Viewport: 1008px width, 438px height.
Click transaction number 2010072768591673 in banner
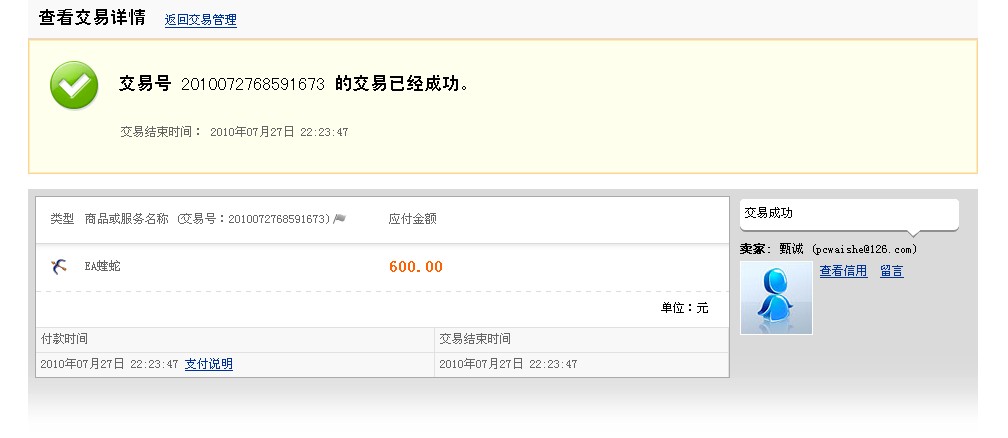click(x=253, y=84)
